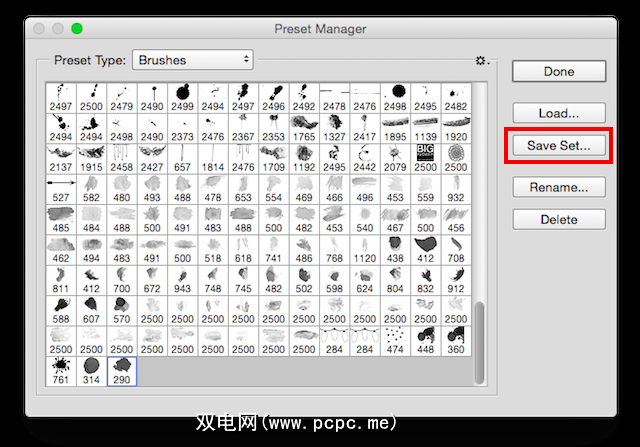This screenshot has width=640, height=447.
Task: Pick the brush labeled 1915
Action: [x=91, y=159]
